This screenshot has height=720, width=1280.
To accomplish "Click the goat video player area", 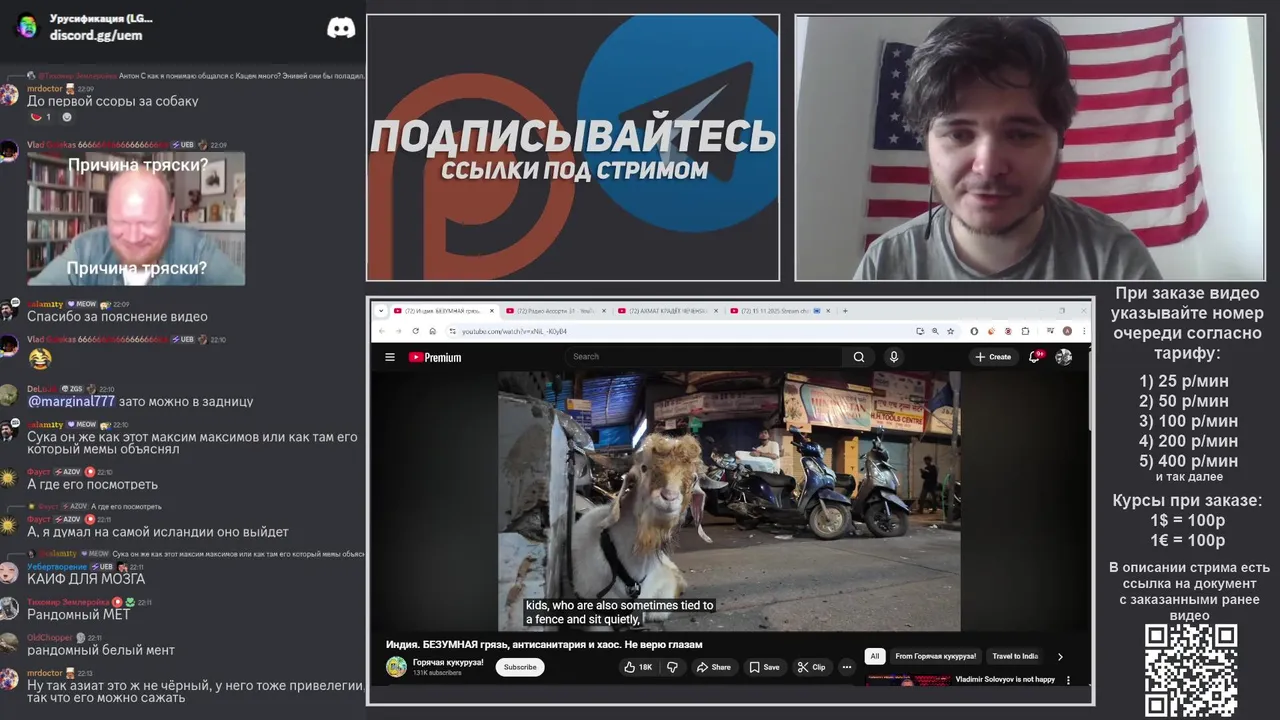I will pyautogui.click(x=729, y=502).
